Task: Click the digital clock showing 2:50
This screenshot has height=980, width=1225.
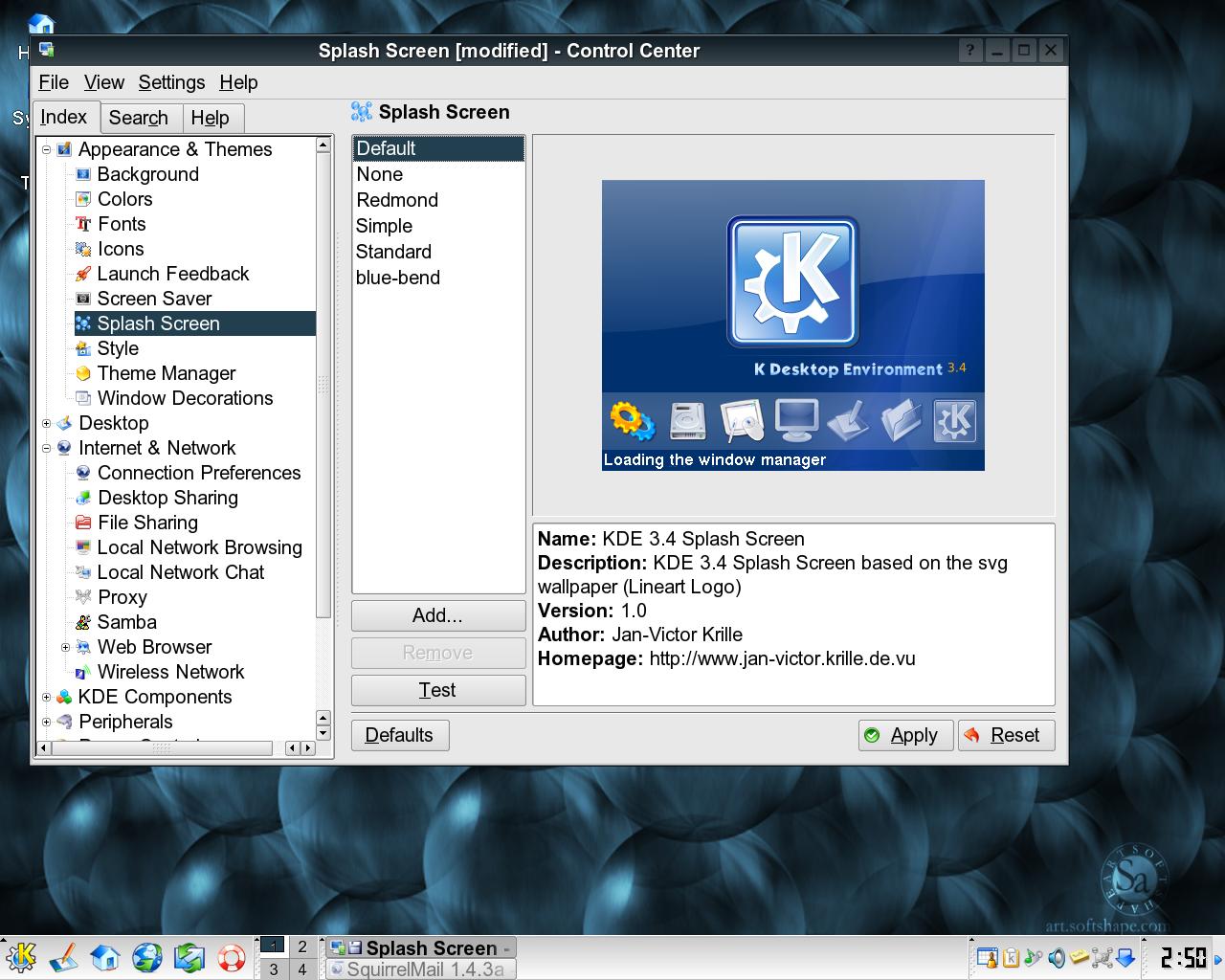Action: click(1183, 957)
